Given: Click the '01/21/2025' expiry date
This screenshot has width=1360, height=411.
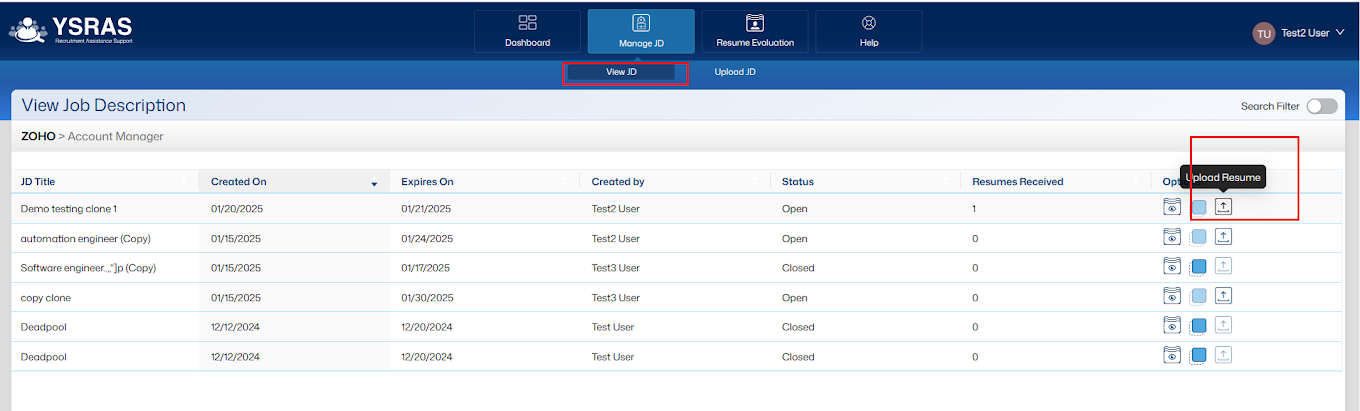Looking at the screenshot, I should (x=426, y=209).
